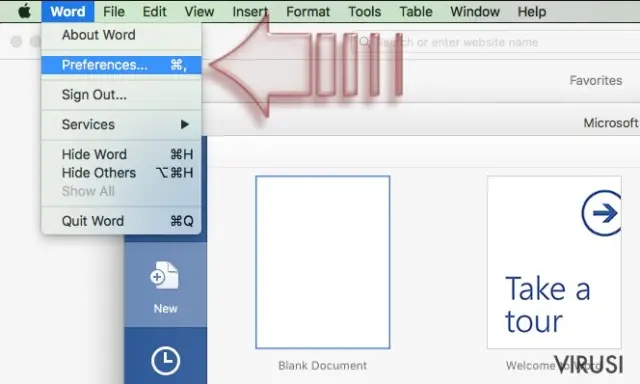Expand the Services submenu
640x384 pixels.
pyautogui.click(x=121, y=124)
